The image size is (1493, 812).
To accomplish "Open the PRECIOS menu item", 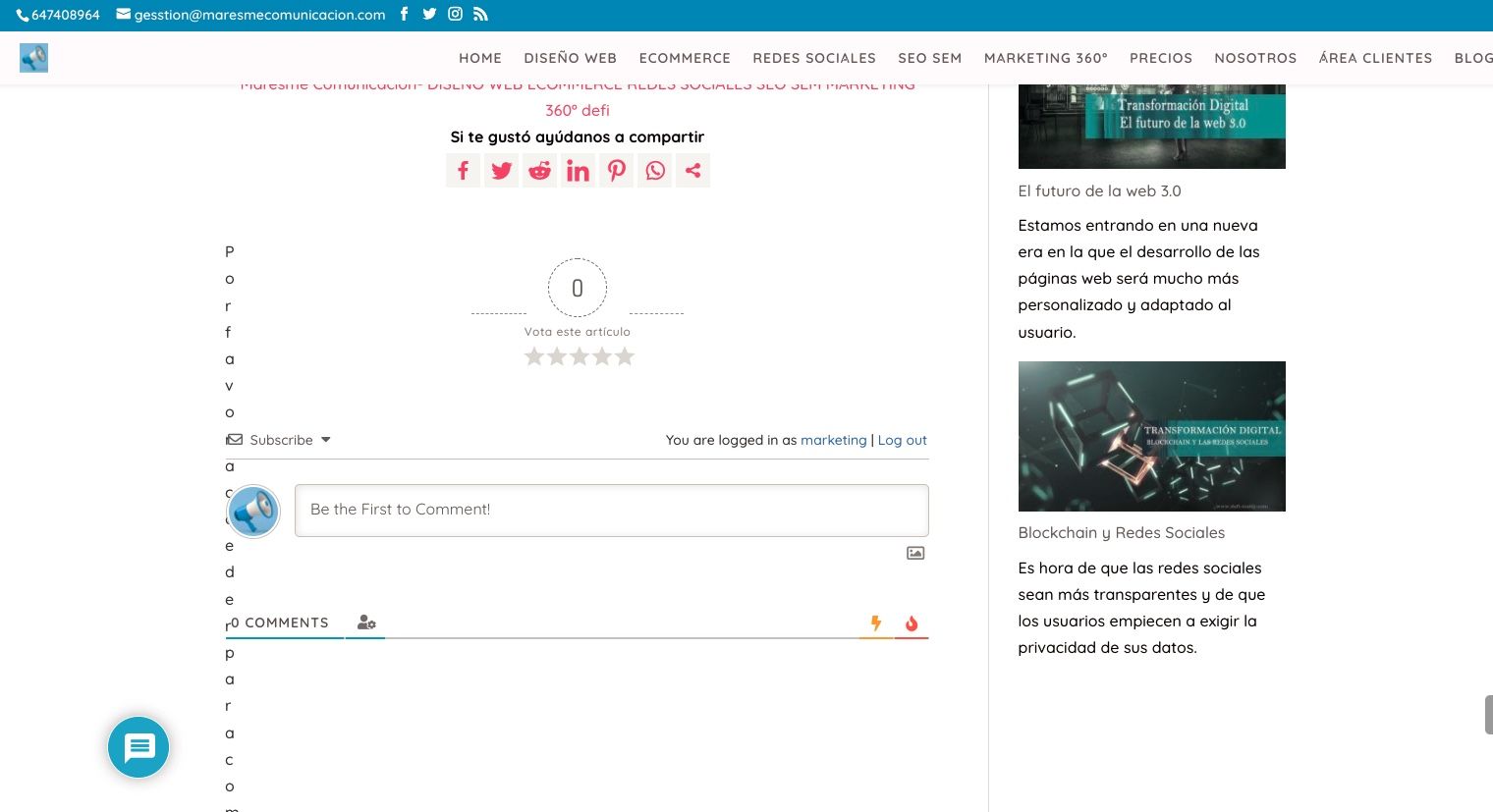I will point(1161,58).
